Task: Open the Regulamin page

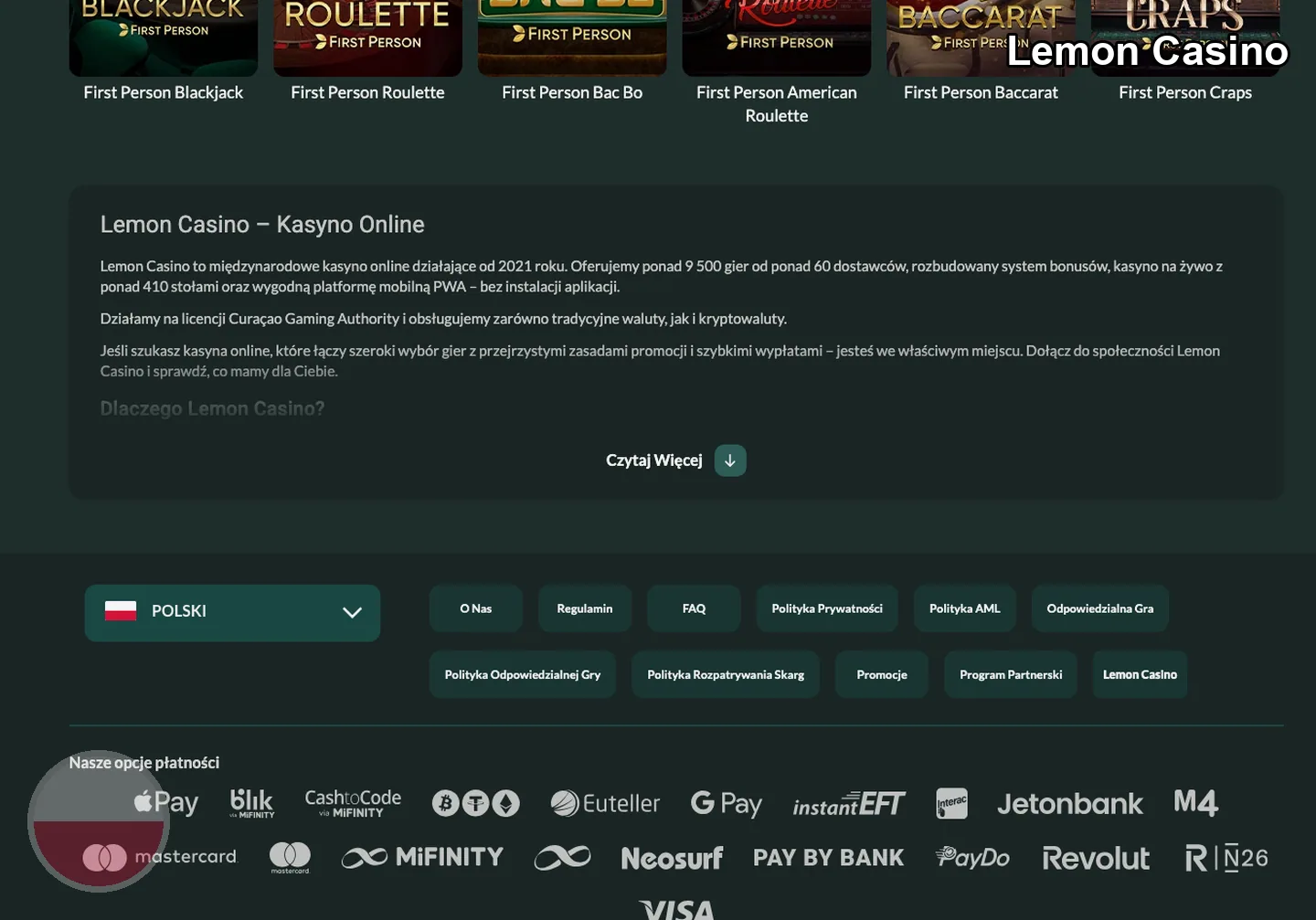Action: [x=585, y=608]
